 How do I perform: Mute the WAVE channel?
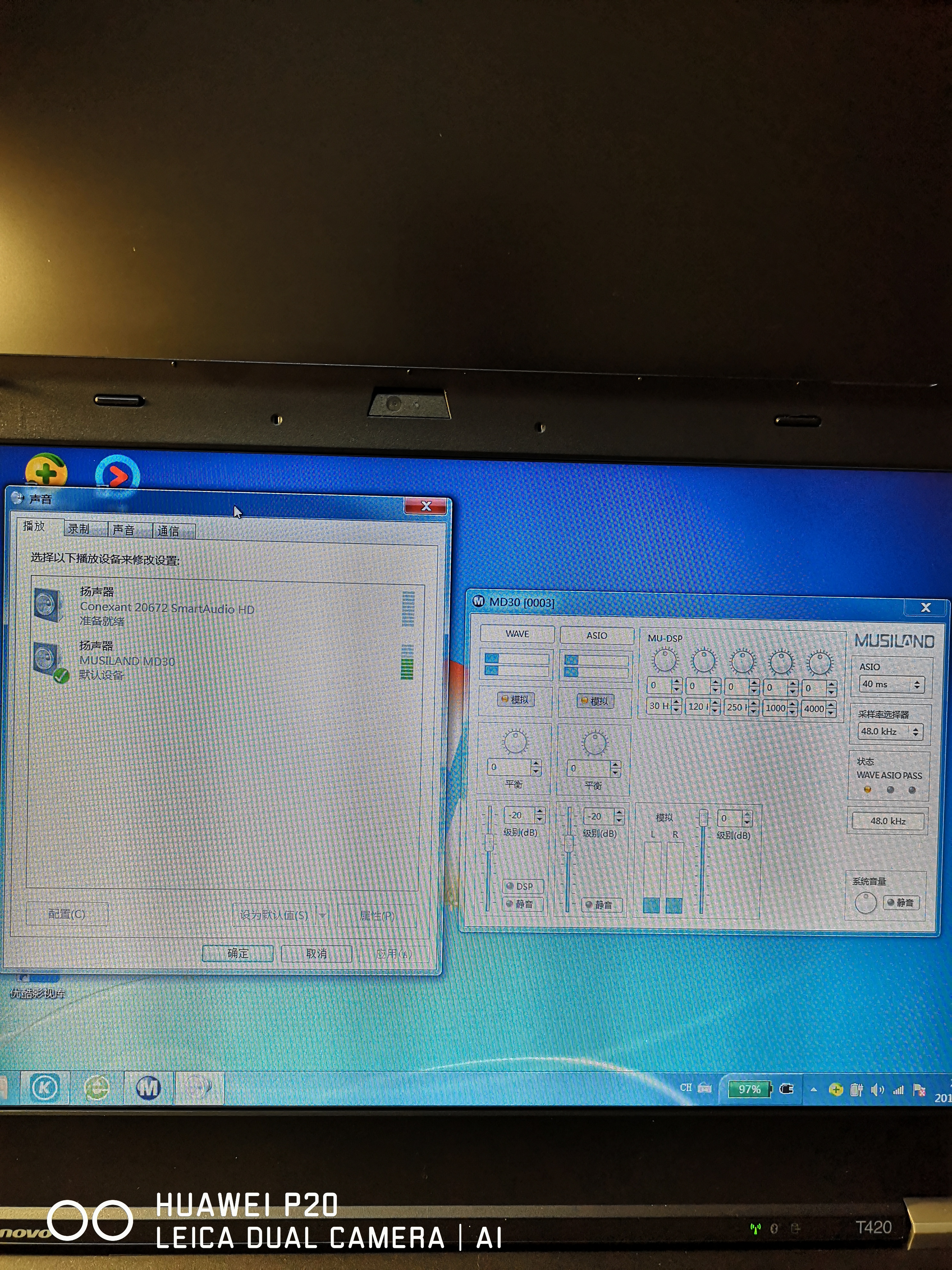[x=523, y=904]
